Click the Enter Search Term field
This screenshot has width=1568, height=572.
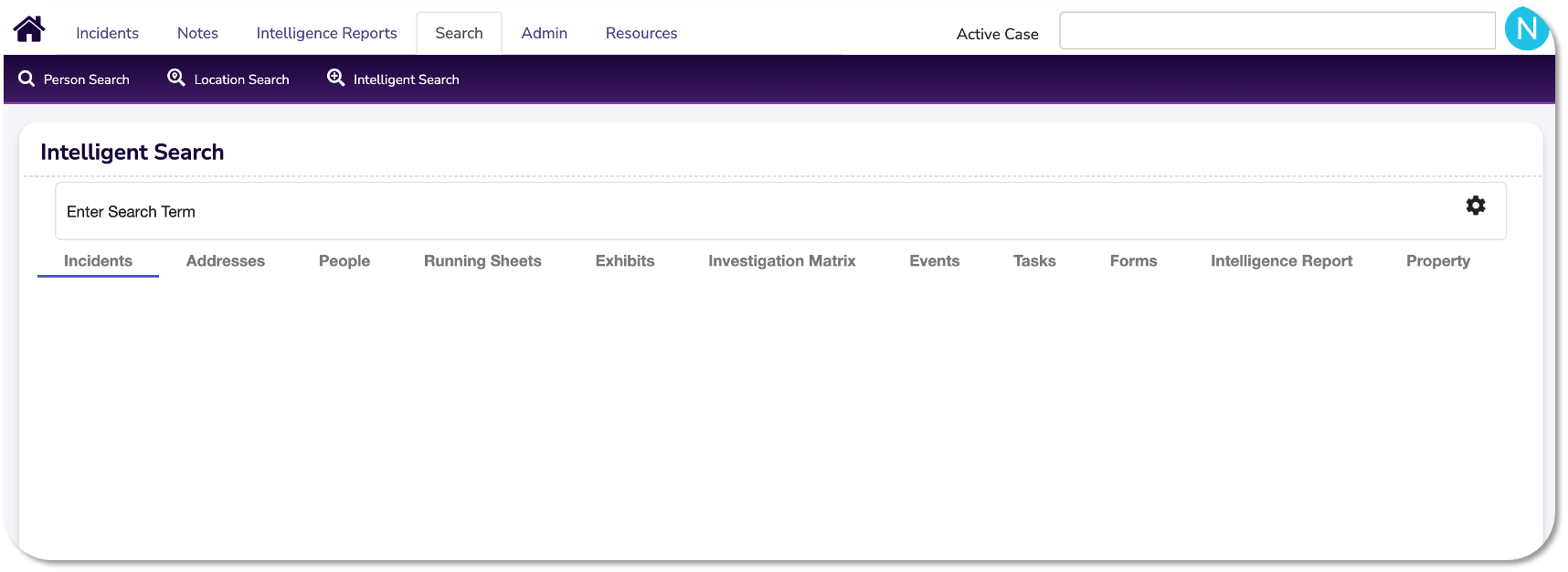click(731, 211)
